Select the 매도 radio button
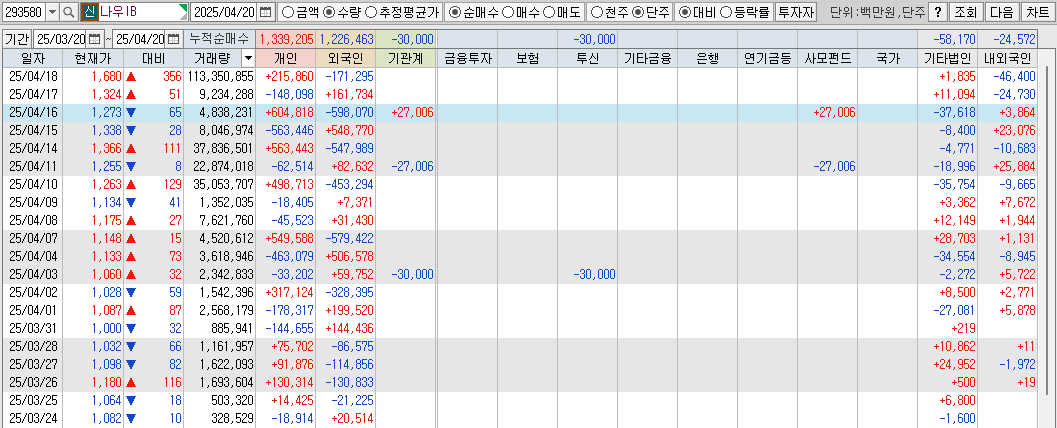Viewport: 1057px width, 428px height. pyautogui.click(x=549, y=11)
